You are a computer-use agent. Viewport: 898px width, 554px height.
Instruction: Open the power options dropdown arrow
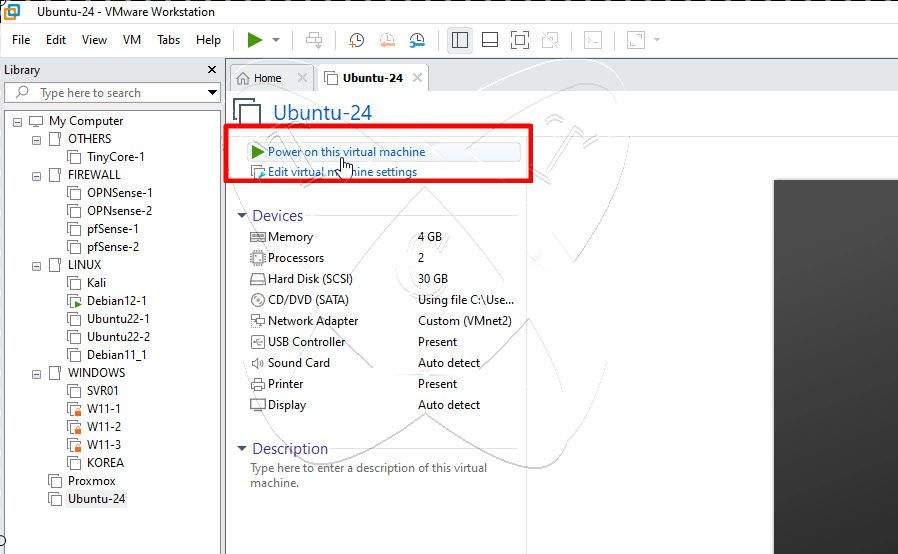click(x=276, y=40)
